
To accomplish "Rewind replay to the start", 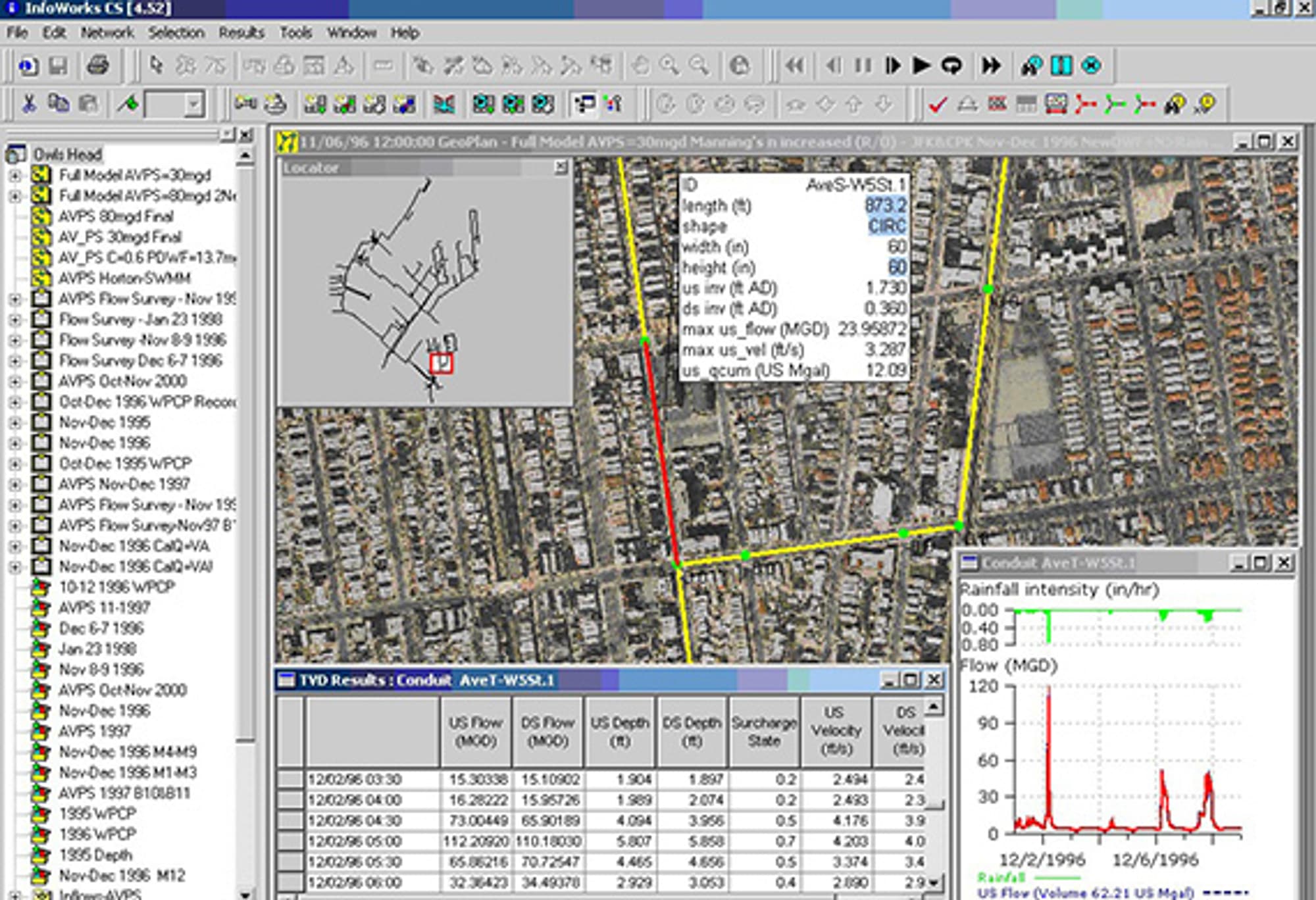I will coord(795,66).
